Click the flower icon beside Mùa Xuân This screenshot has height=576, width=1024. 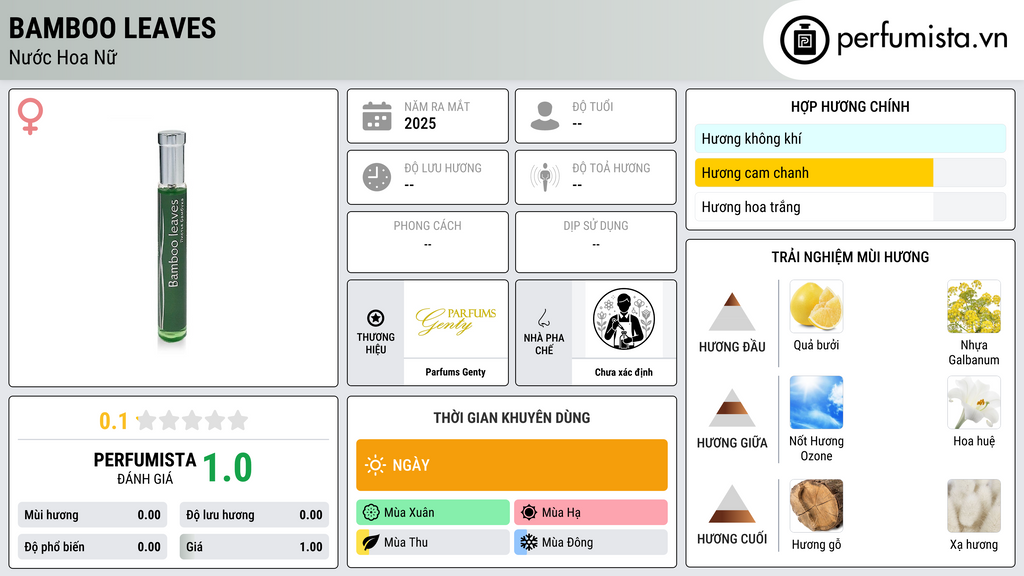371,512
